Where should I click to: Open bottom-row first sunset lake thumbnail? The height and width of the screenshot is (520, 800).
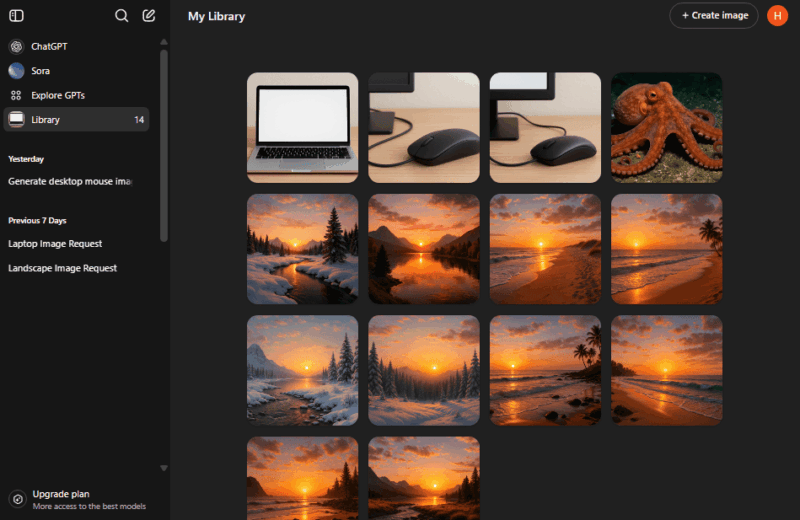tap(303, 479)
